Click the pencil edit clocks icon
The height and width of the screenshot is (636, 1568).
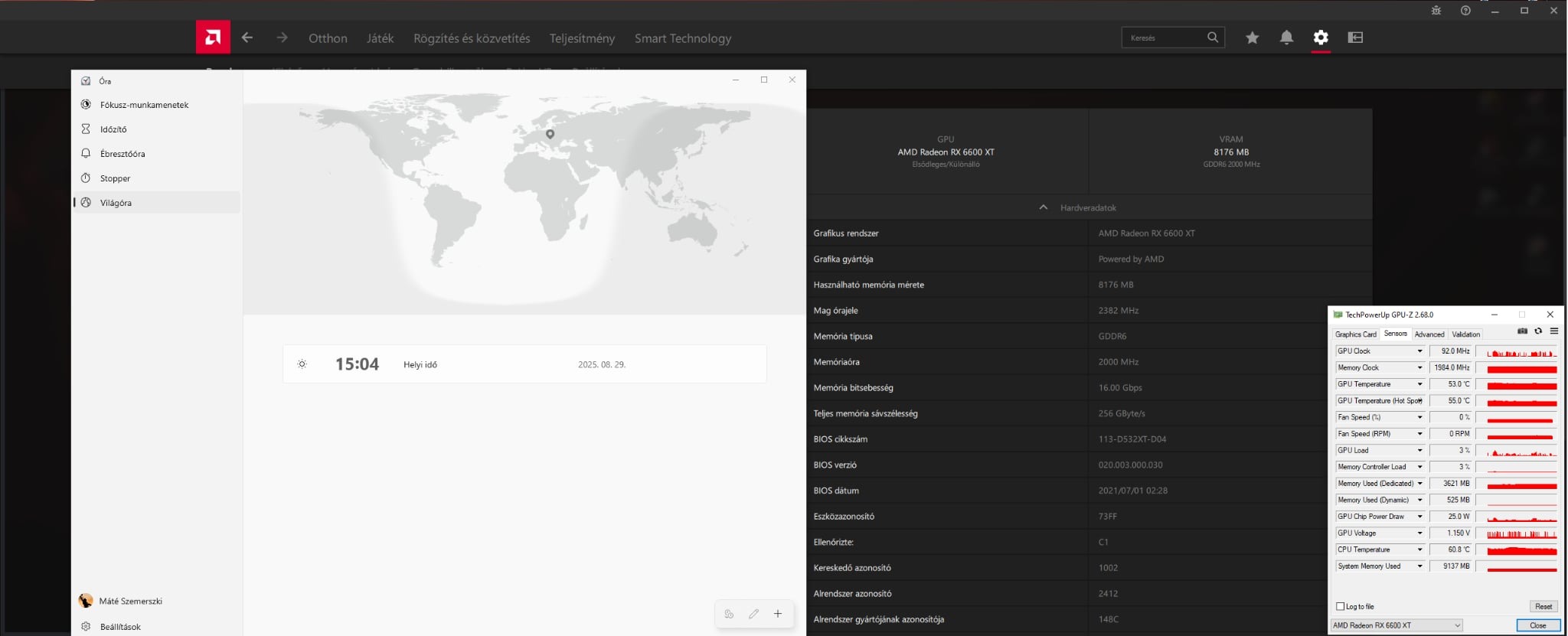click(x=753, y=614)
